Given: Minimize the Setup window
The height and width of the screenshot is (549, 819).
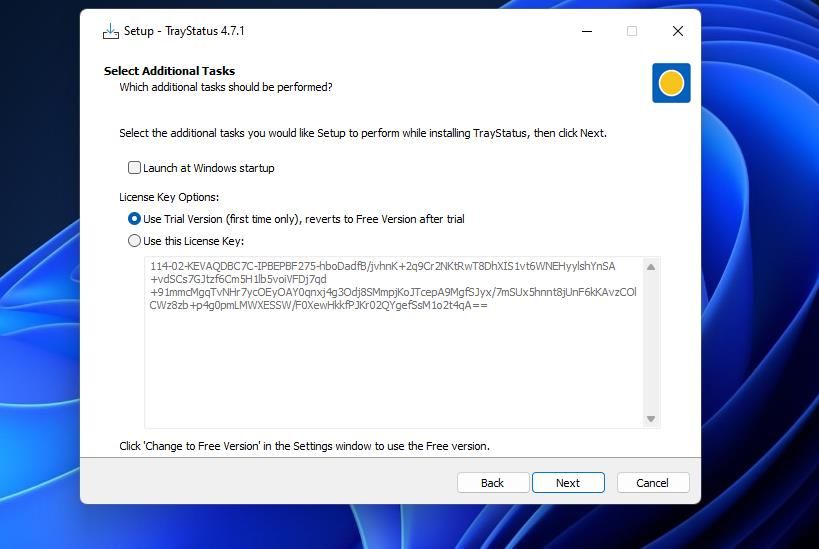Looking at the screenshot, I should tap(587, 31).
